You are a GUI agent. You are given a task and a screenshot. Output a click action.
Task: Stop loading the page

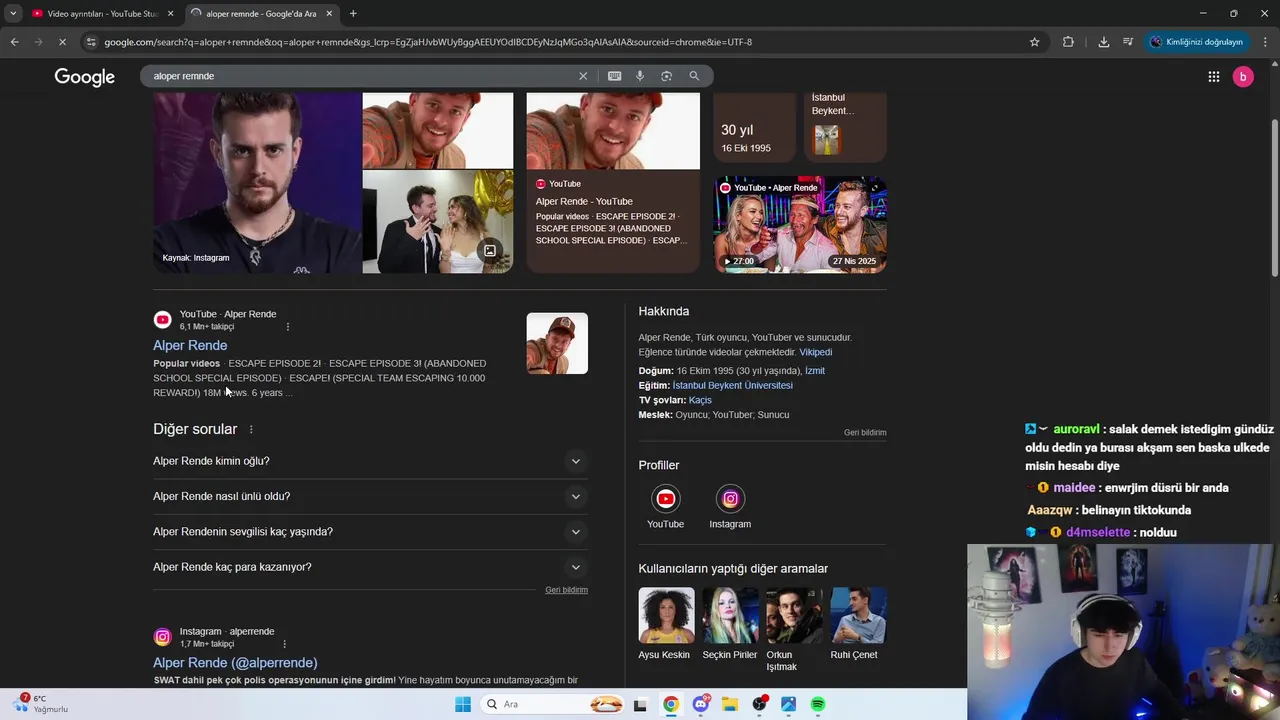[62, 42]
